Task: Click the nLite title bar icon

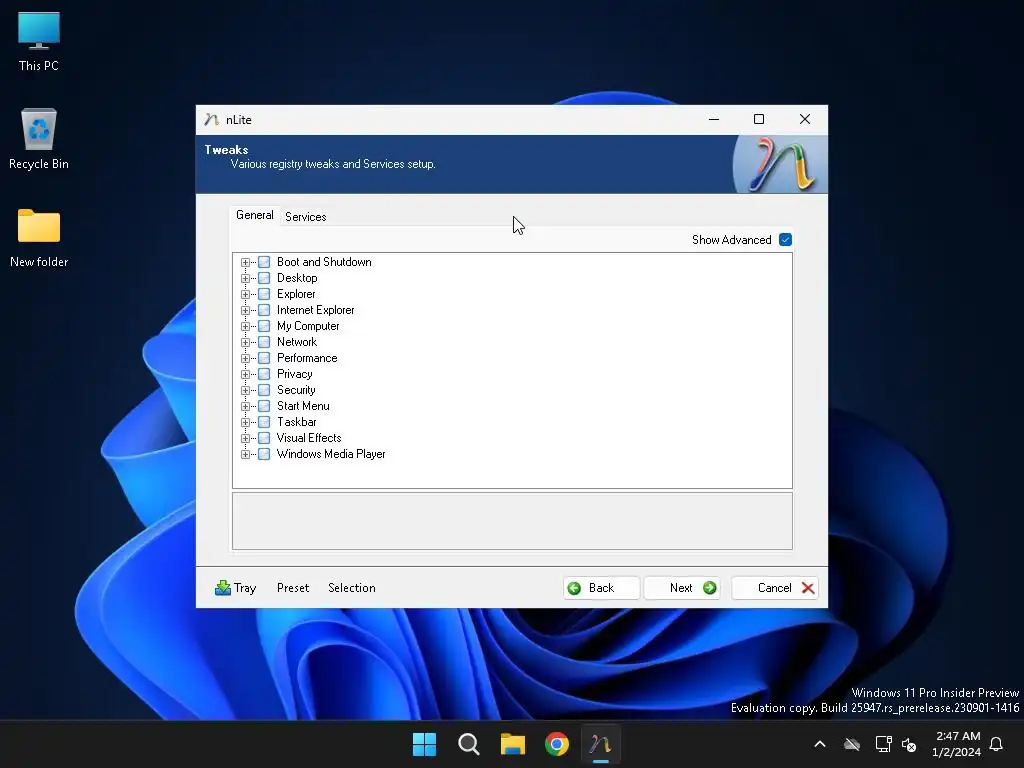Action: pyautogui.click(x=211, y=120)
